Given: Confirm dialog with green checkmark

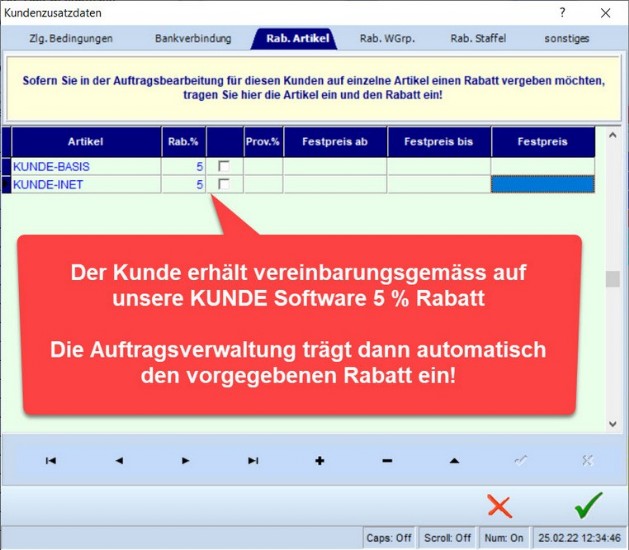Looking at the screenshot, I should tap(588, 504).
